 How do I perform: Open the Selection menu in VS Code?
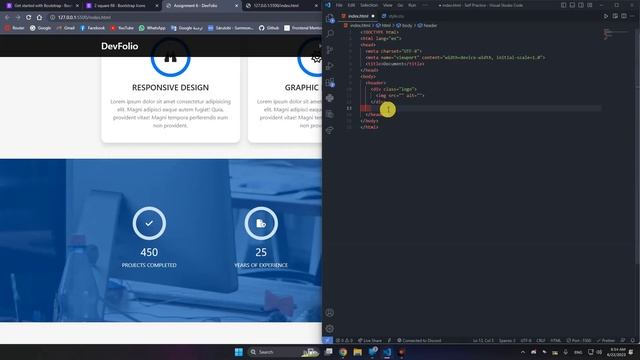[369, 5]
